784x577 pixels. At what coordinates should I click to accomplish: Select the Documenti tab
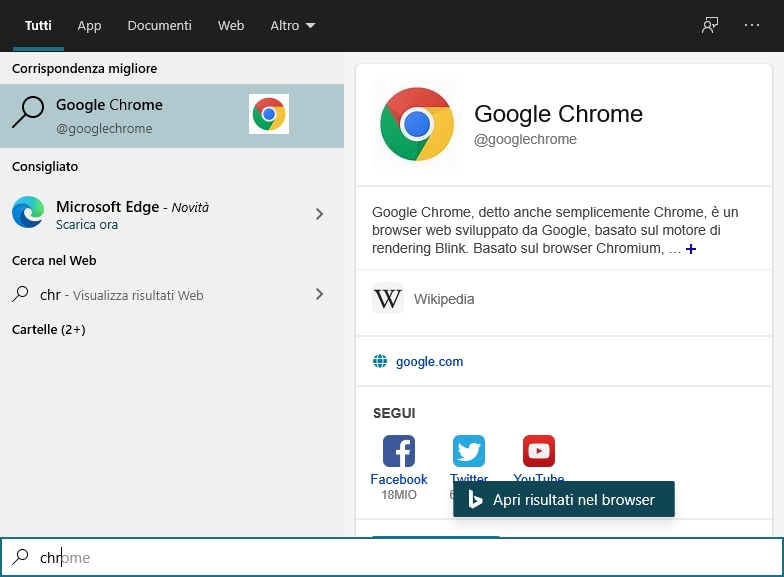pos(159,26)
